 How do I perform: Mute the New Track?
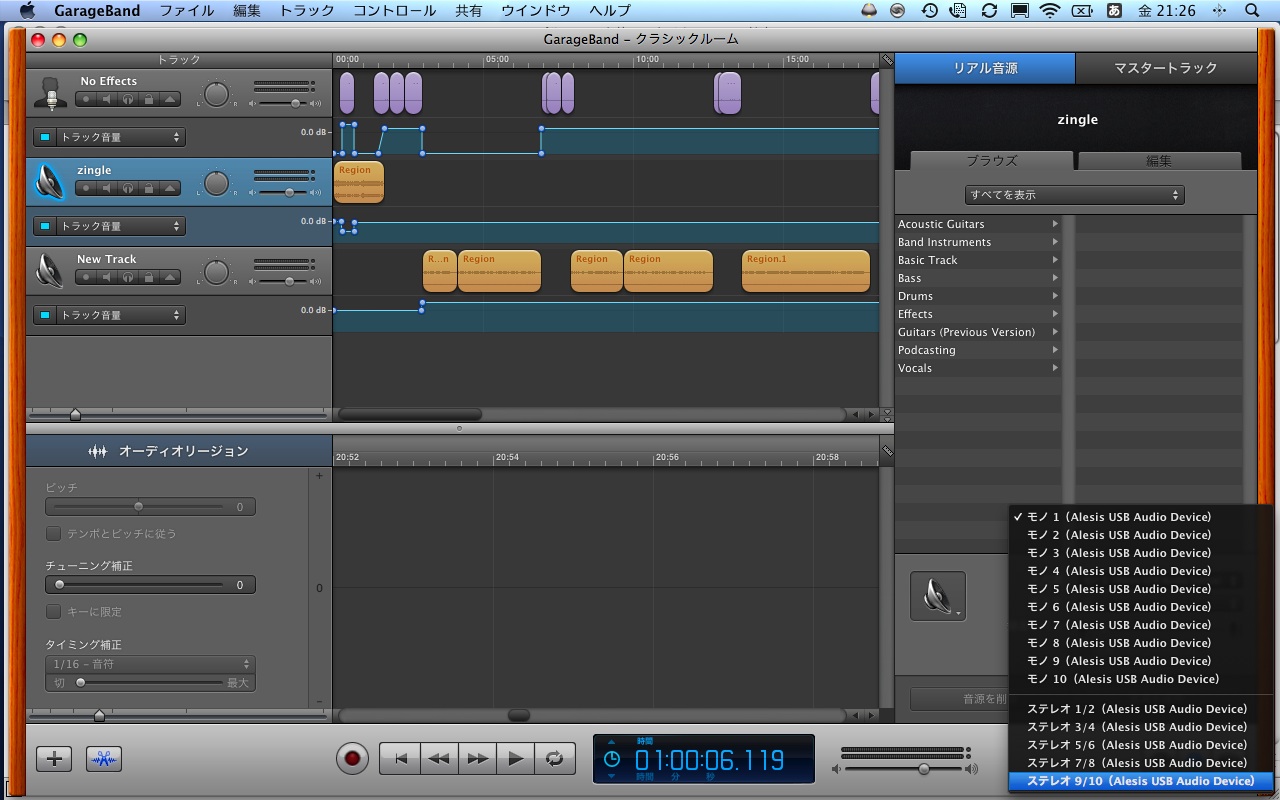click(x=108, y=277)
